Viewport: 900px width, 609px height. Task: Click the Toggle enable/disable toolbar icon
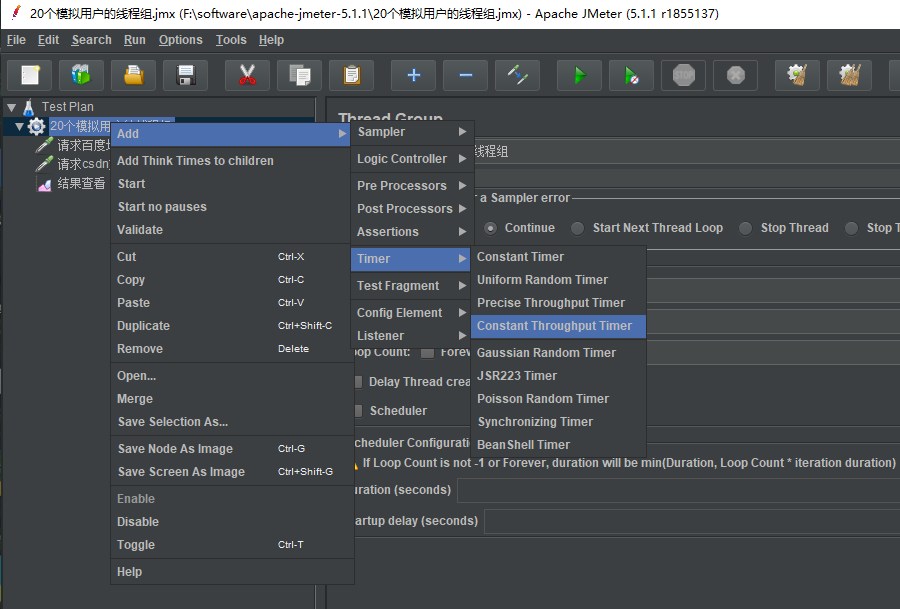click(x=517, y=75)
